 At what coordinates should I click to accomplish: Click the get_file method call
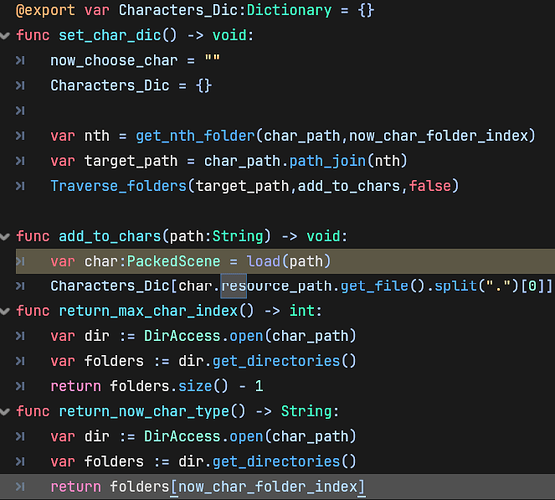pos(374,286)
